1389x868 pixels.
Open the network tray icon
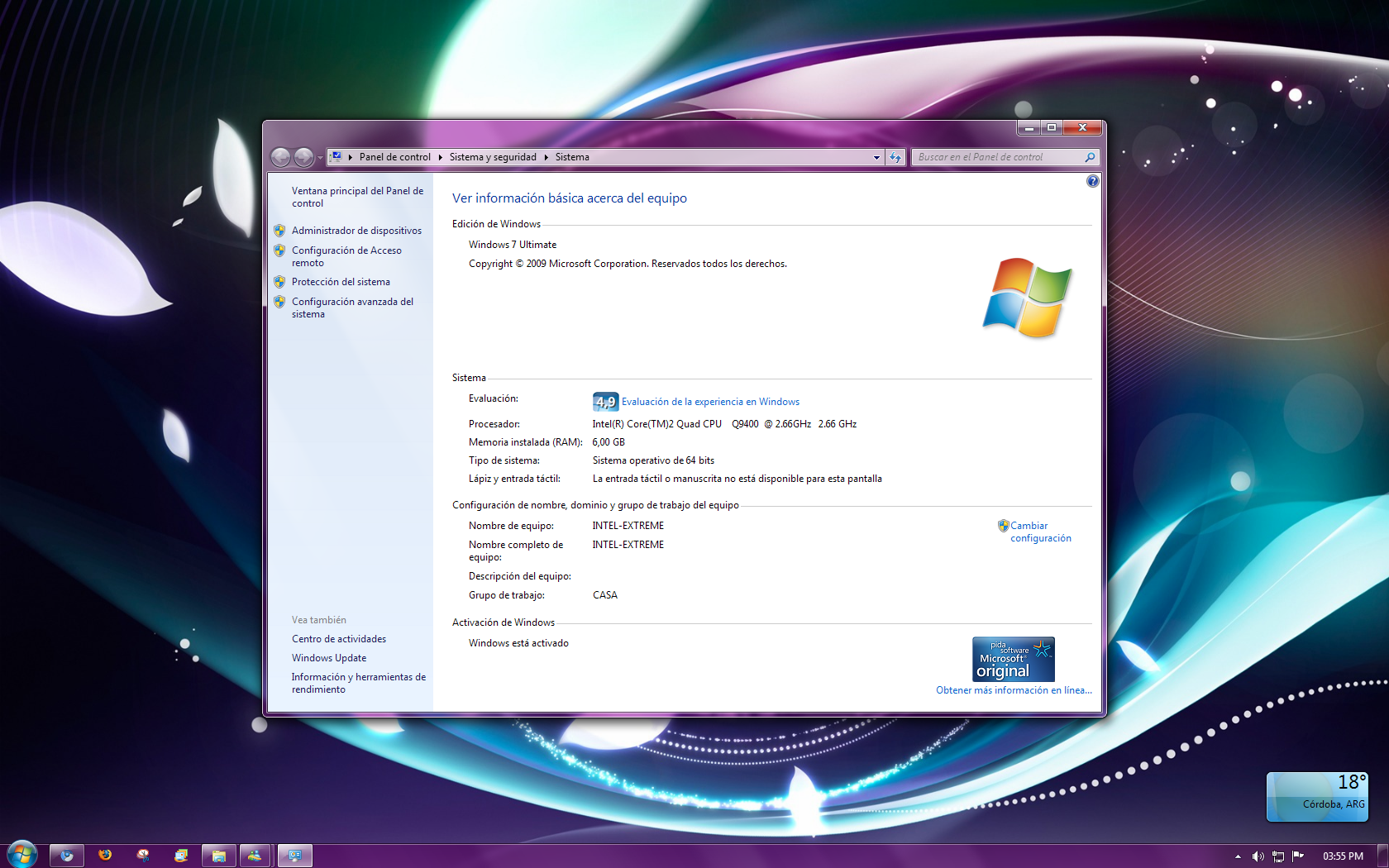1278,856
